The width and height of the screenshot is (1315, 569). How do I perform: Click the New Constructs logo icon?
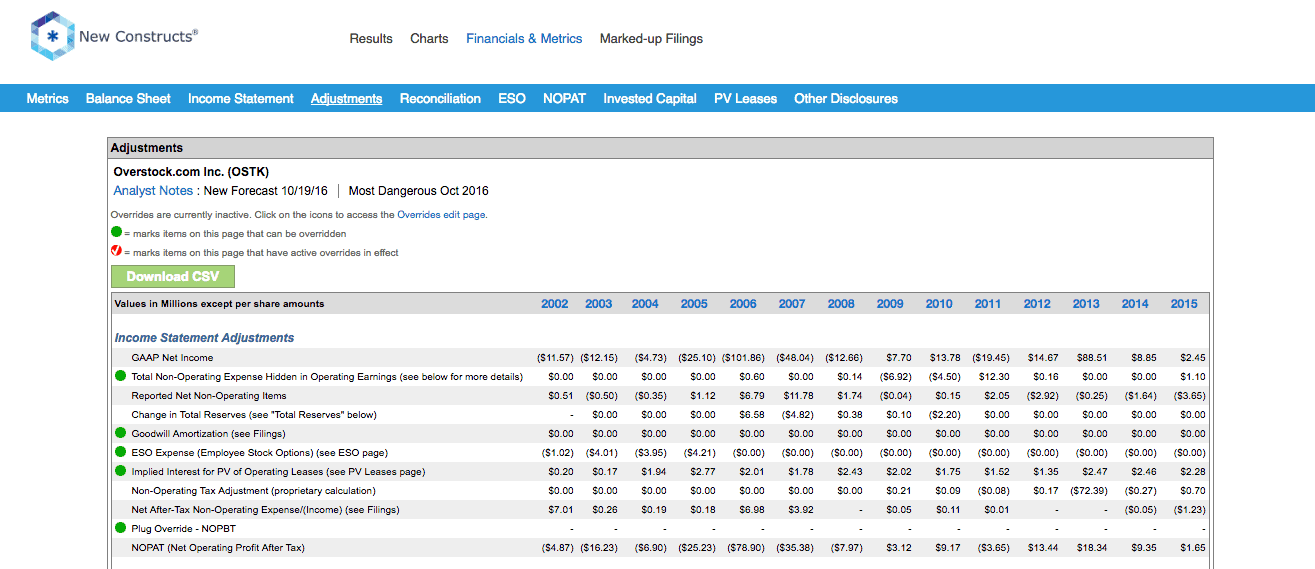coord(52,37)
